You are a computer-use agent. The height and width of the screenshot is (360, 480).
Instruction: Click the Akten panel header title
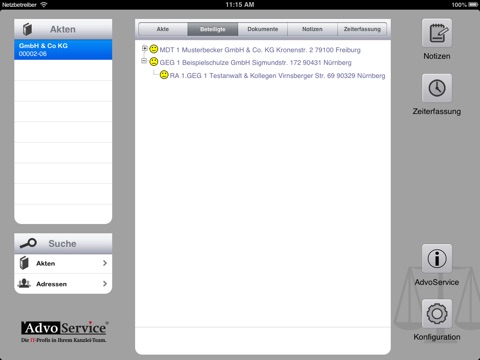click(63, 29)
